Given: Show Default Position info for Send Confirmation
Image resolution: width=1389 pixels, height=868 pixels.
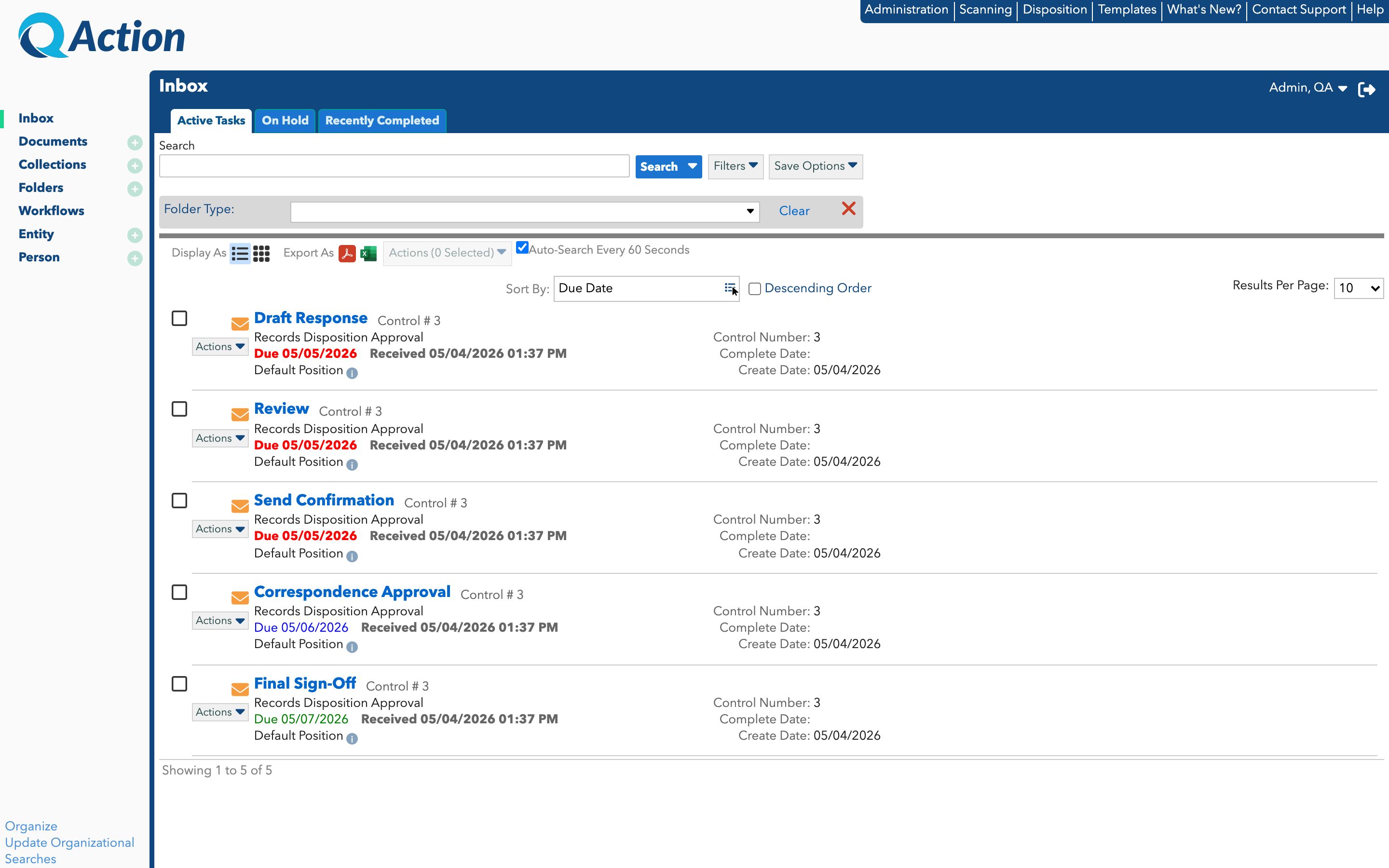Looking at the screenshot, I should coord(353,556).
